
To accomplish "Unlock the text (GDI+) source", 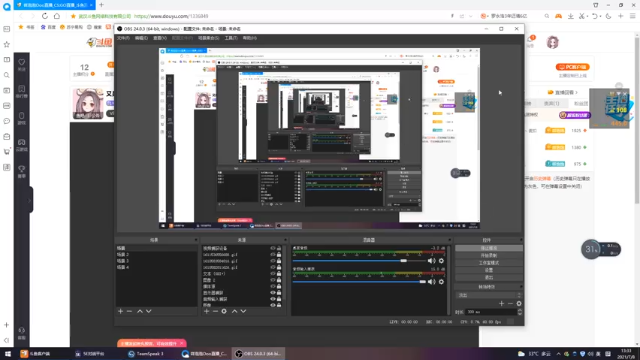I will pos(279,273).
